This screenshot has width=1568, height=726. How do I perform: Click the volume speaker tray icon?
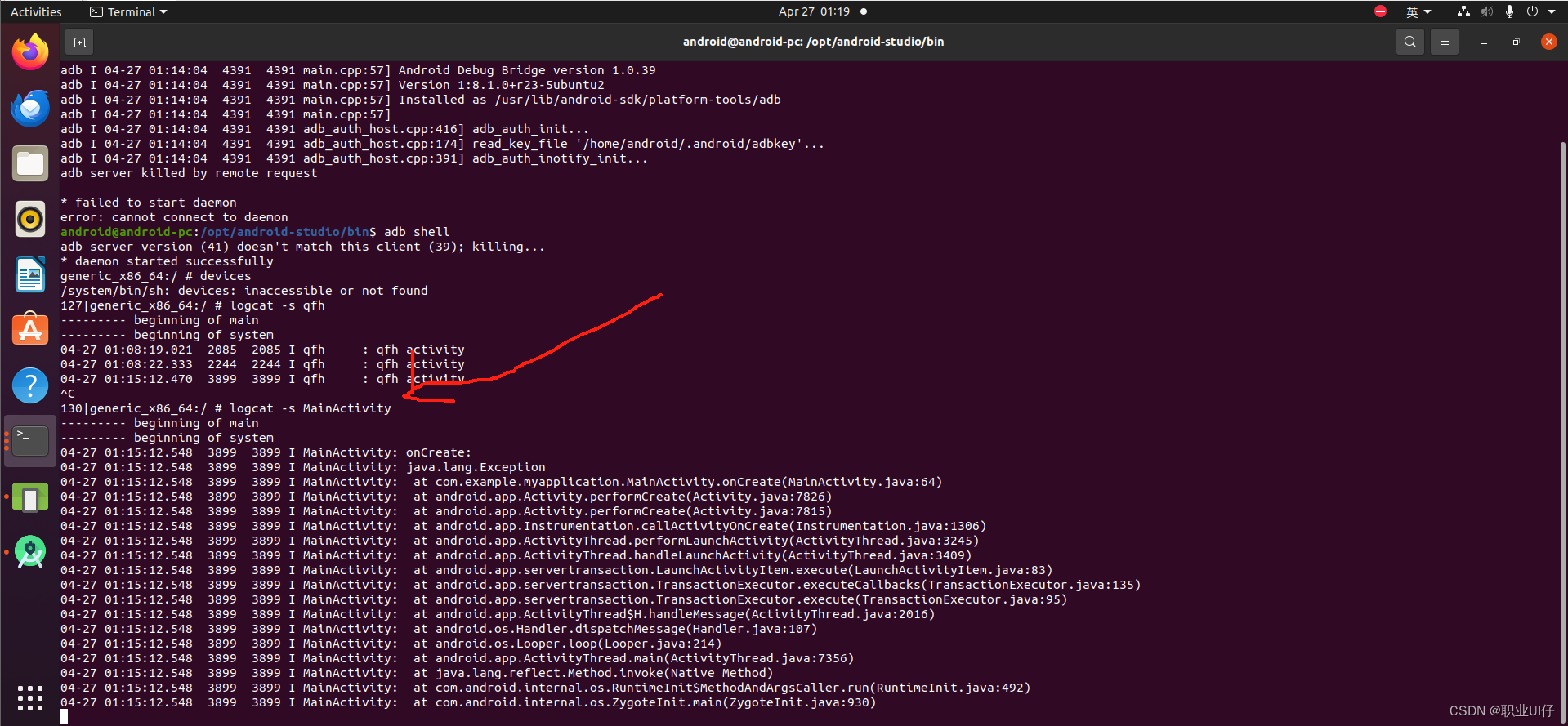[1487, 11]
